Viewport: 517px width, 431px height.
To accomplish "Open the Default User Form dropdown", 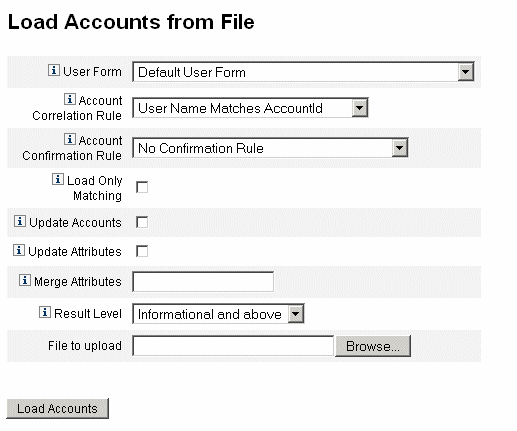I will point(303,72).
